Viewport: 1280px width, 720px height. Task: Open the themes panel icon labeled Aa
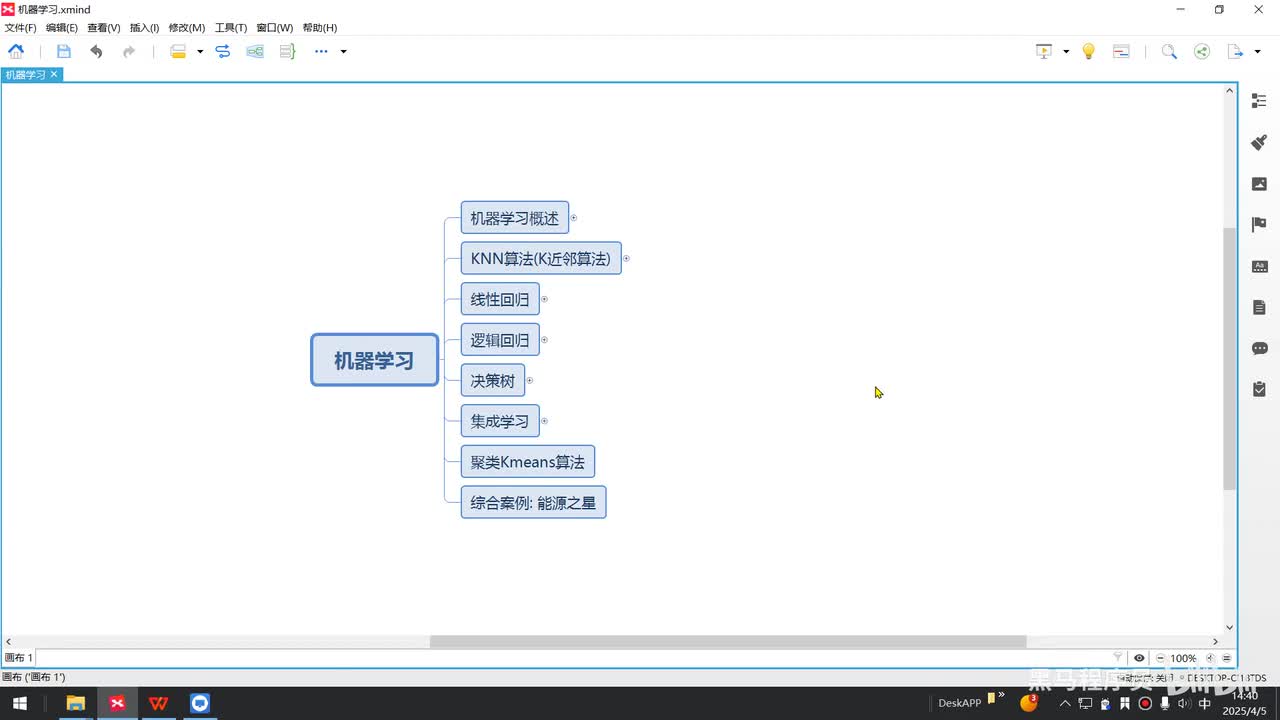[x=1259, y=266]
